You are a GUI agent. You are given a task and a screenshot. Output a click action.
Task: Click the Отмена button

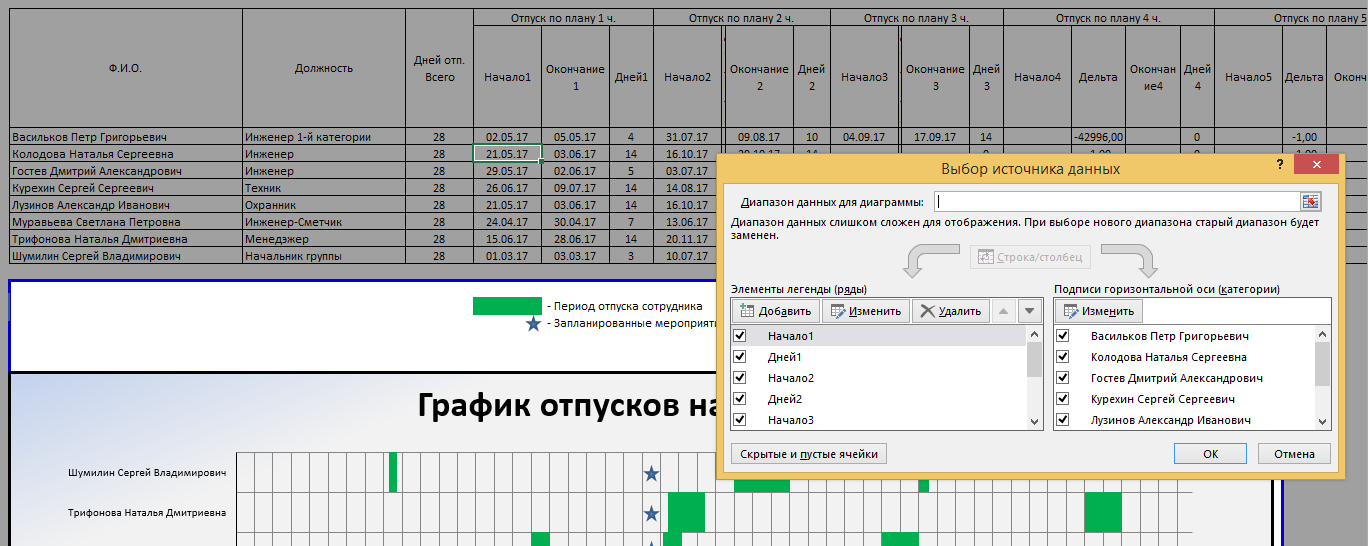coord(1293,454)
